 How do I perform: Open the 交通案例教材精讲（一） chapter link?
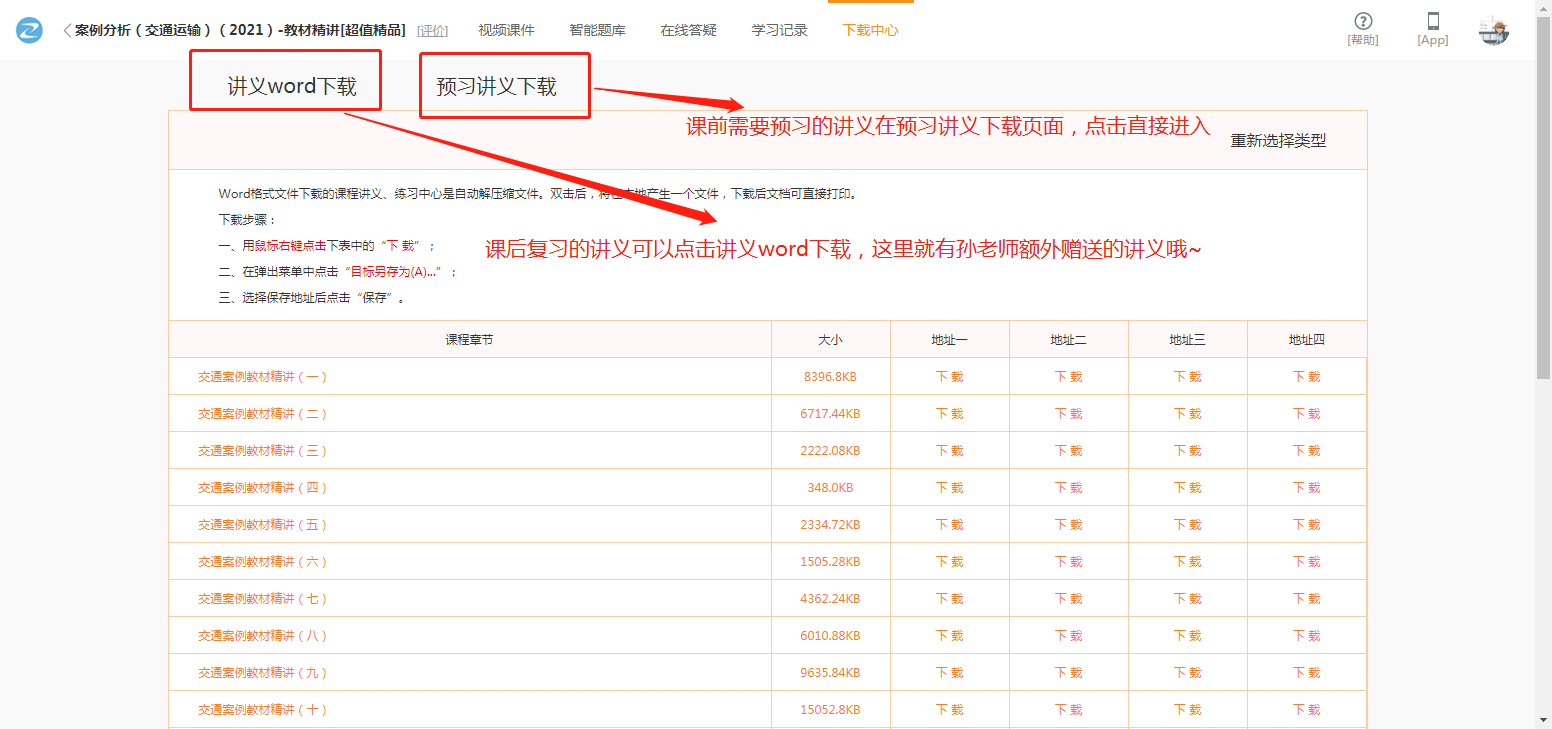262,377
